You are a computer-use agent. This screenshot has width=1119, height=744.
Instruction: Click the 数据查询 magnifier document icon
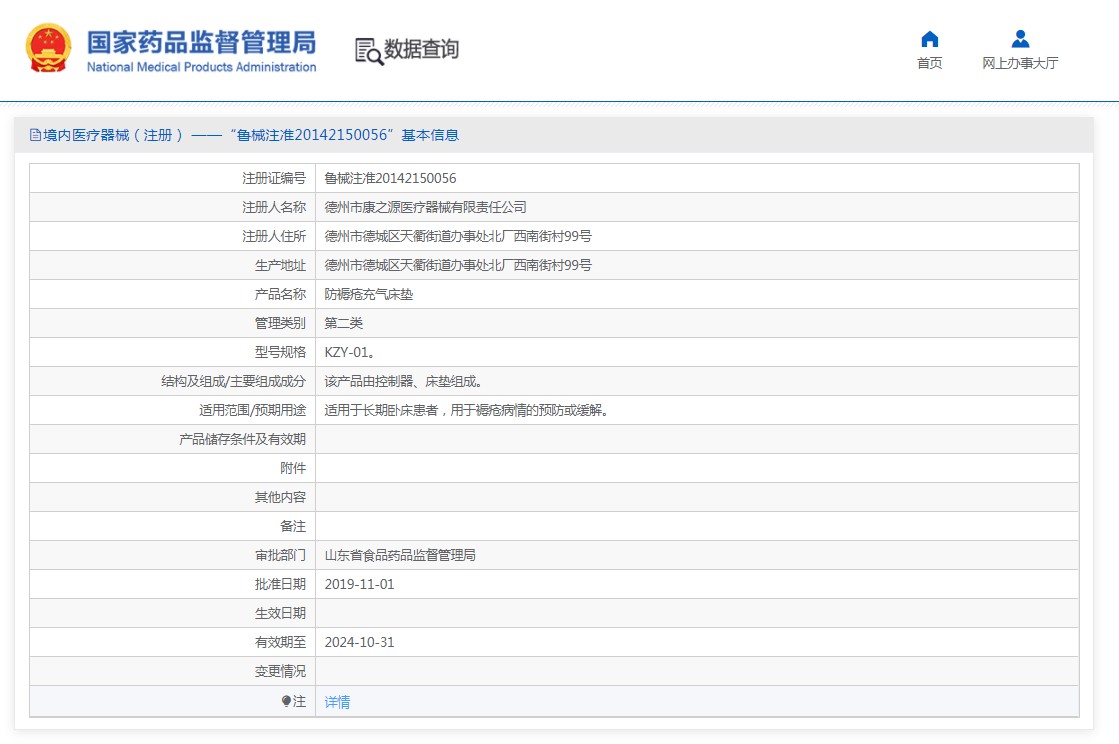coord(369,50)
